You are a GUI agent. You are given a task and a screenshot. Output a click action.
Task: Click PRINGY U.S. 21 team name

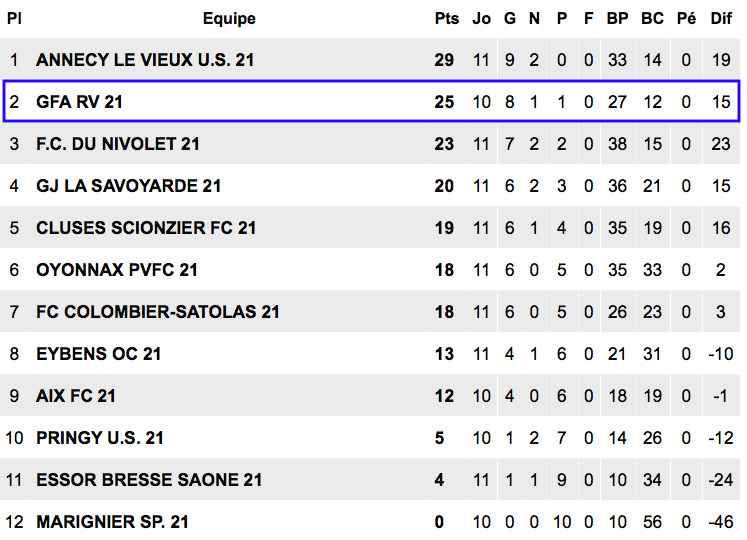[x=100, y=438]
